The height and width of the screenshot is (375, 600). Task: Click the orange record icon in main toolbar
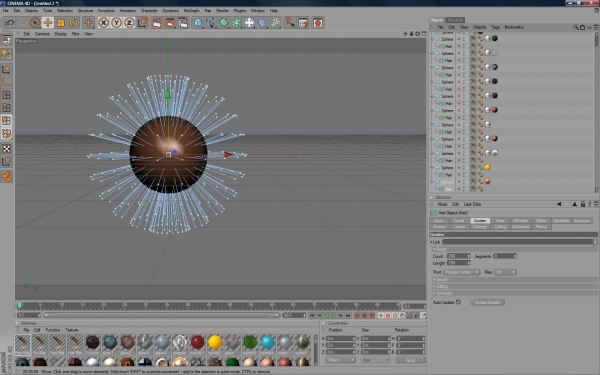click(318, 23)
